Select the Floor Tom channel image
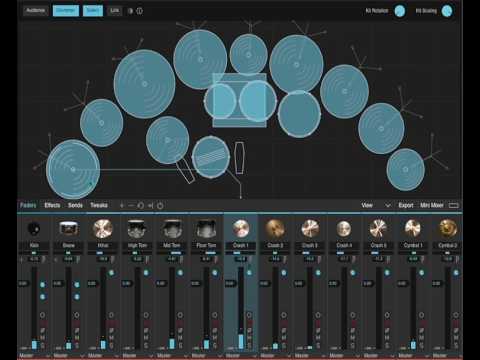This screenshot has width=480, height=360. point(206,229)
